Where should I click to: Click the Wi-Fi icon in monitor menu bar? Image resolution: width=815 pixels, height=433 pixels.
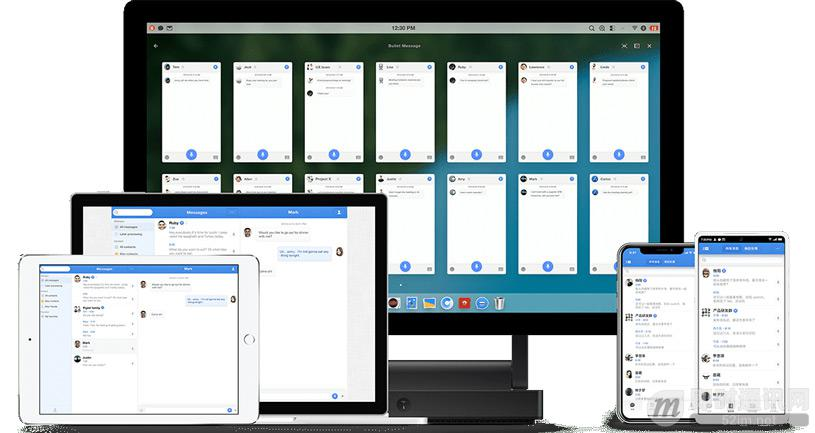click(x=634, y=28)
